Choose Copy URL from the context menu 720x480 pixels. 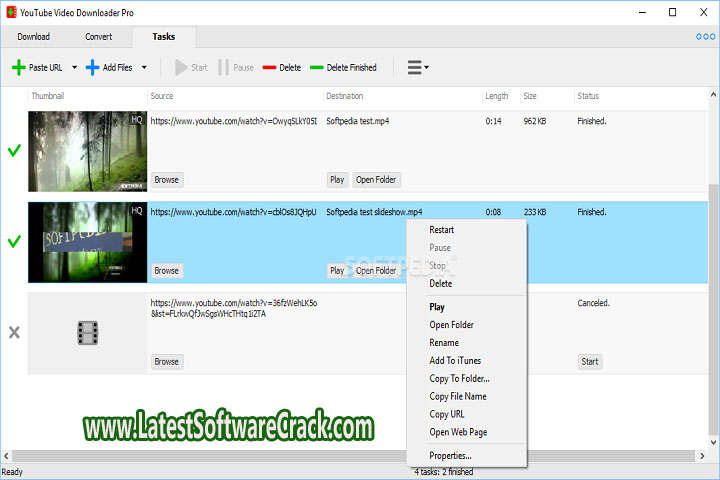pos(446,414)
